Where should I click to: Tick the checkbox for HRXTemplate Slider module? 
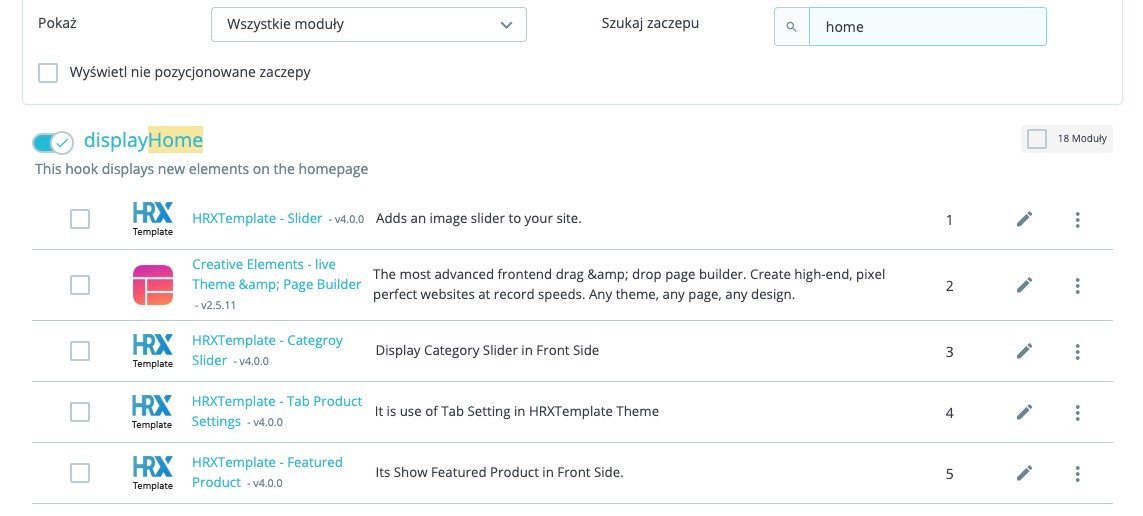tap(80, 219)
